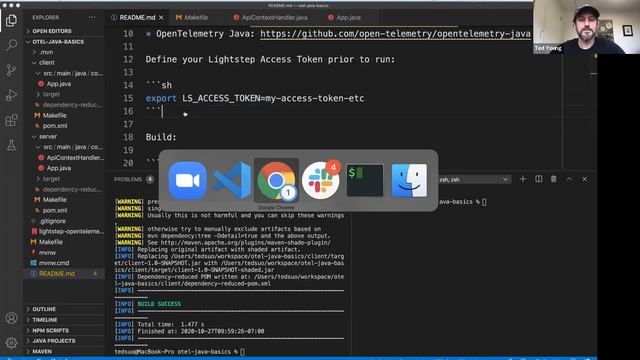Switch to Terminal in app switcher
The image size is (640, 360).
click(365, 180)
